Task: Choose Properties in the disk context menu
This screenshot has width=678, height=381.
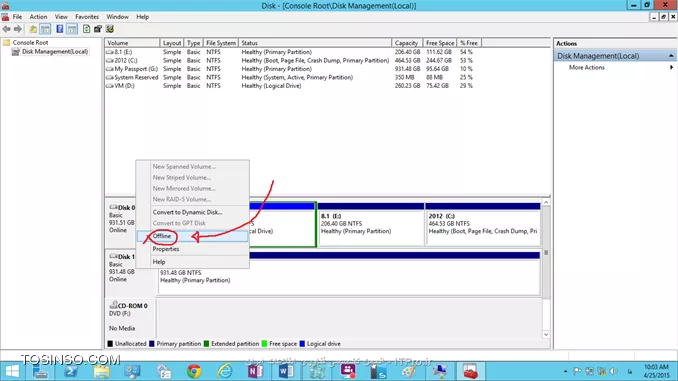Action: coord(192,249)
